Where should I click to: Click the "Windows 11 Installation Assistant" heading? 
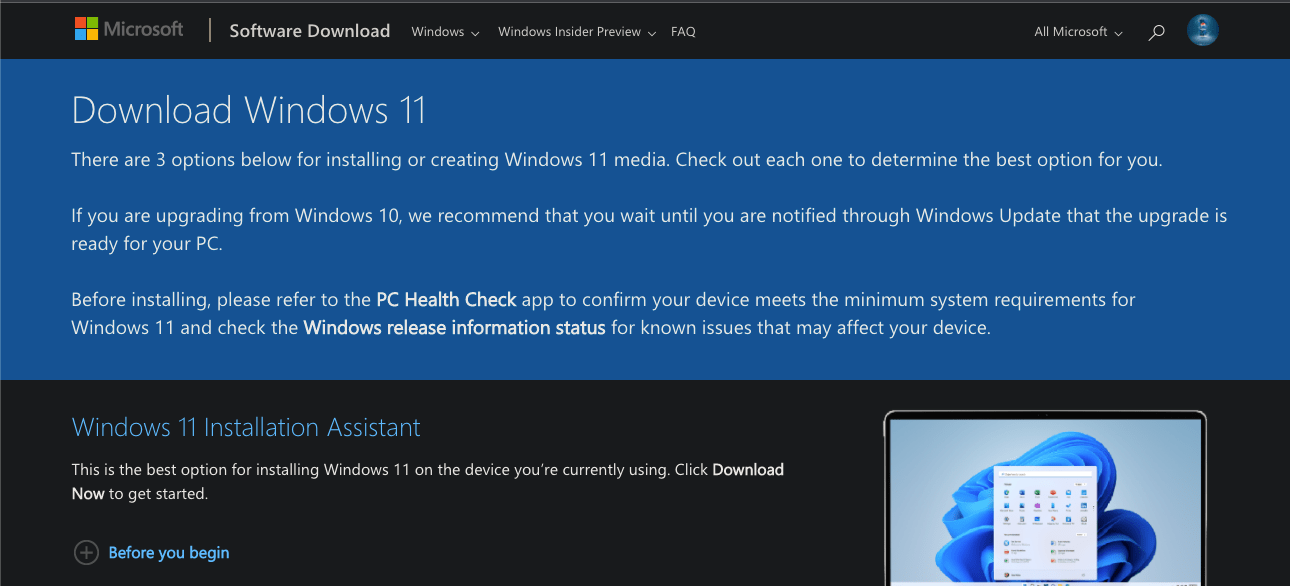(x=246, y=427)
